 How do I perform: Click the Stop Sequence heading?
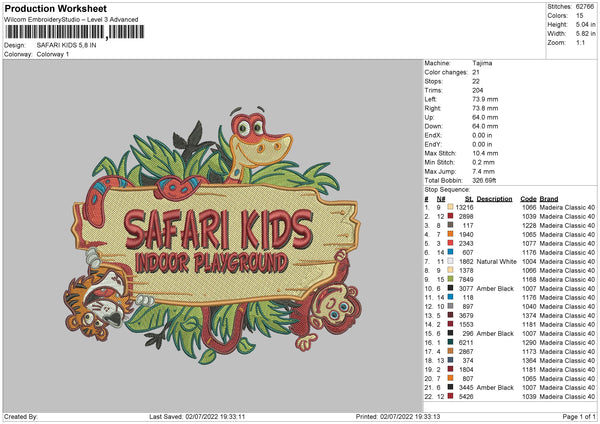tap(447, 189)
